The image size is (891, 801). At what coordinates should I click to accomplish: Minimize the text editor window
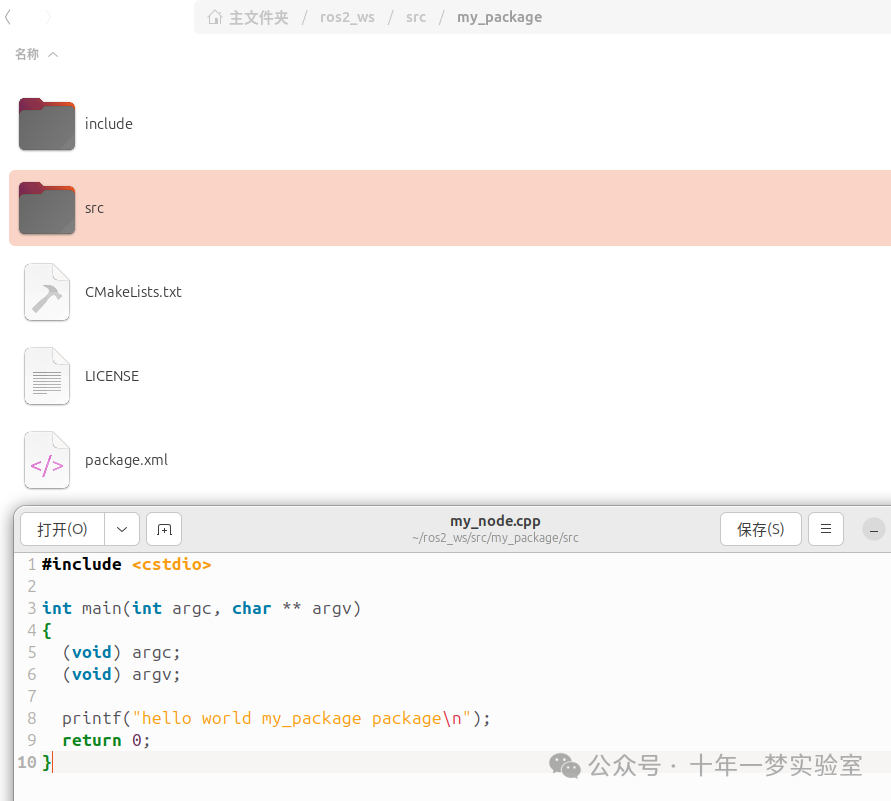point(873,529)
